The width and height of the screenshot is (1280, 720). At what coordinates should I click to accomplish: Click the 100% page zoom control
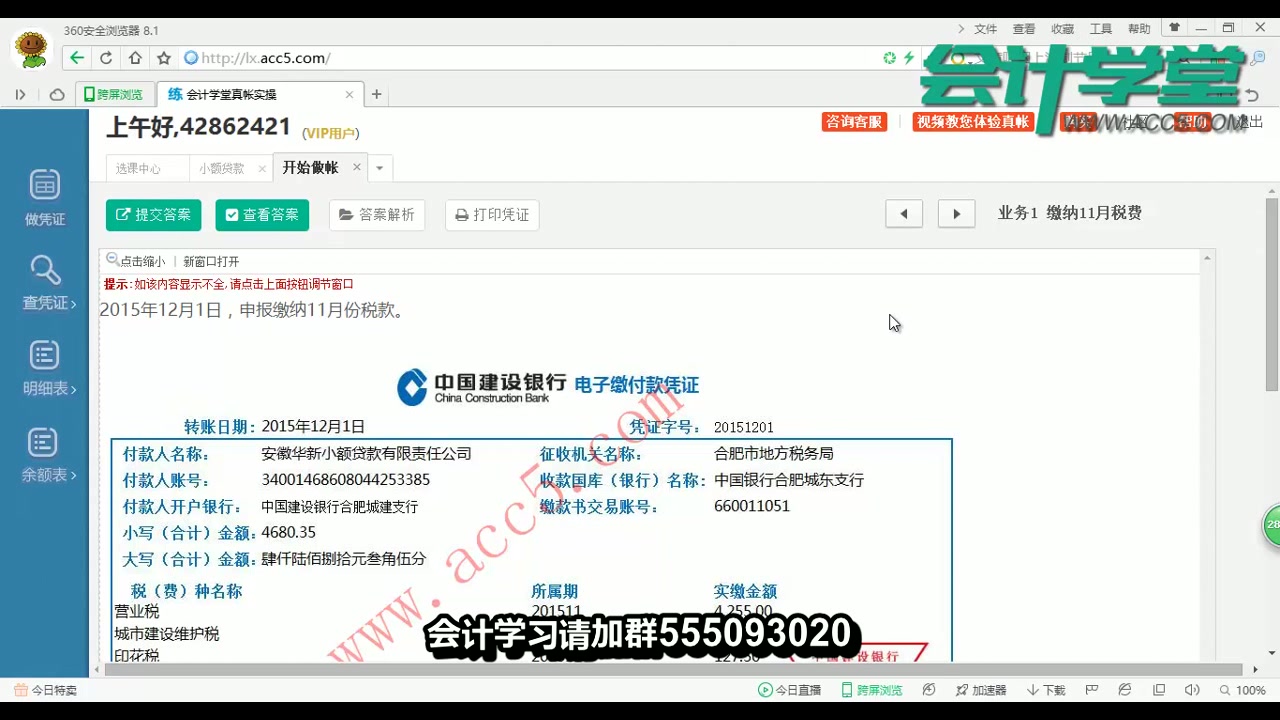pyautogui.click(x=1242, y=690)
